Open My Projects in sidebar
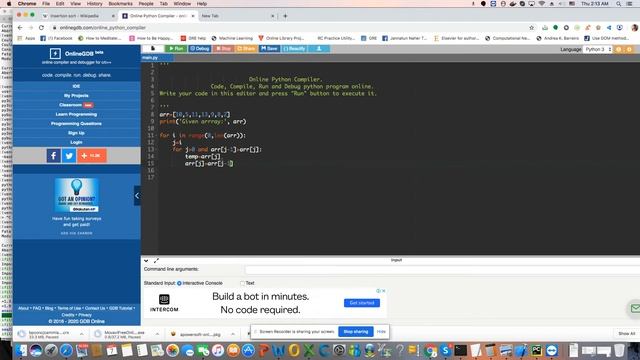Image resolution: width=640 pixels, height=360 pixels. point(76,96)
